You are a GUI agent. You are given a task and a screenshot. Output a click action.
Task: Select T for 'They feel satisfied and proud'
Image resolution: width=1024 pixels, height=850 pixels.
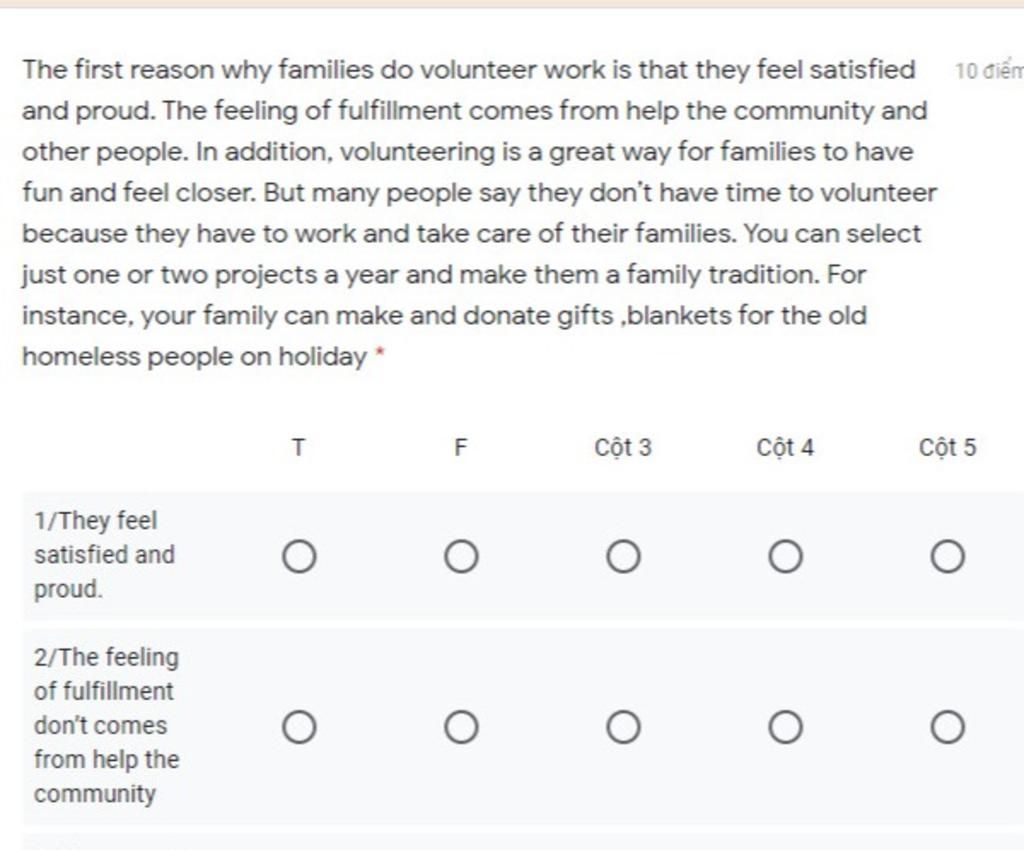tap(299, 557)
